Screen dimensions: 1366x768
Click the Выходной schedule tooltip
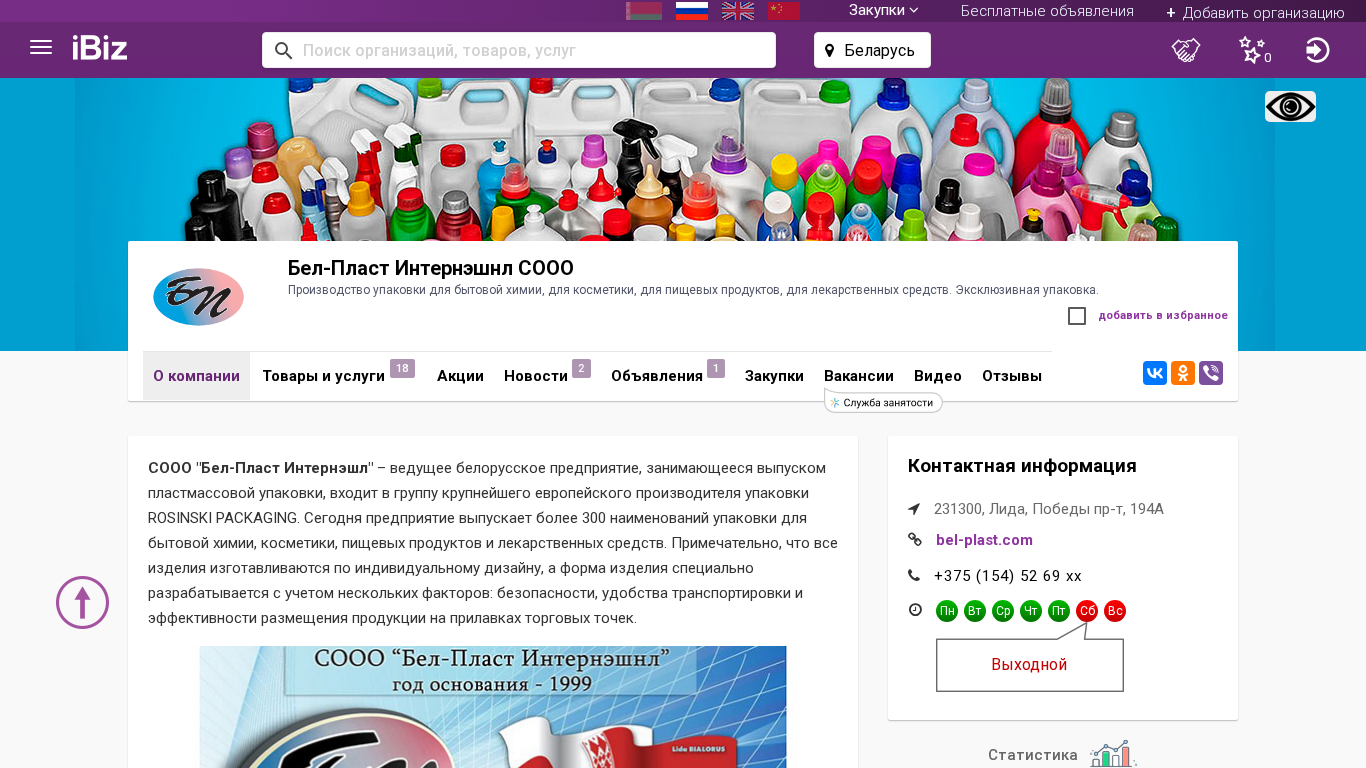pos(1029,665)
